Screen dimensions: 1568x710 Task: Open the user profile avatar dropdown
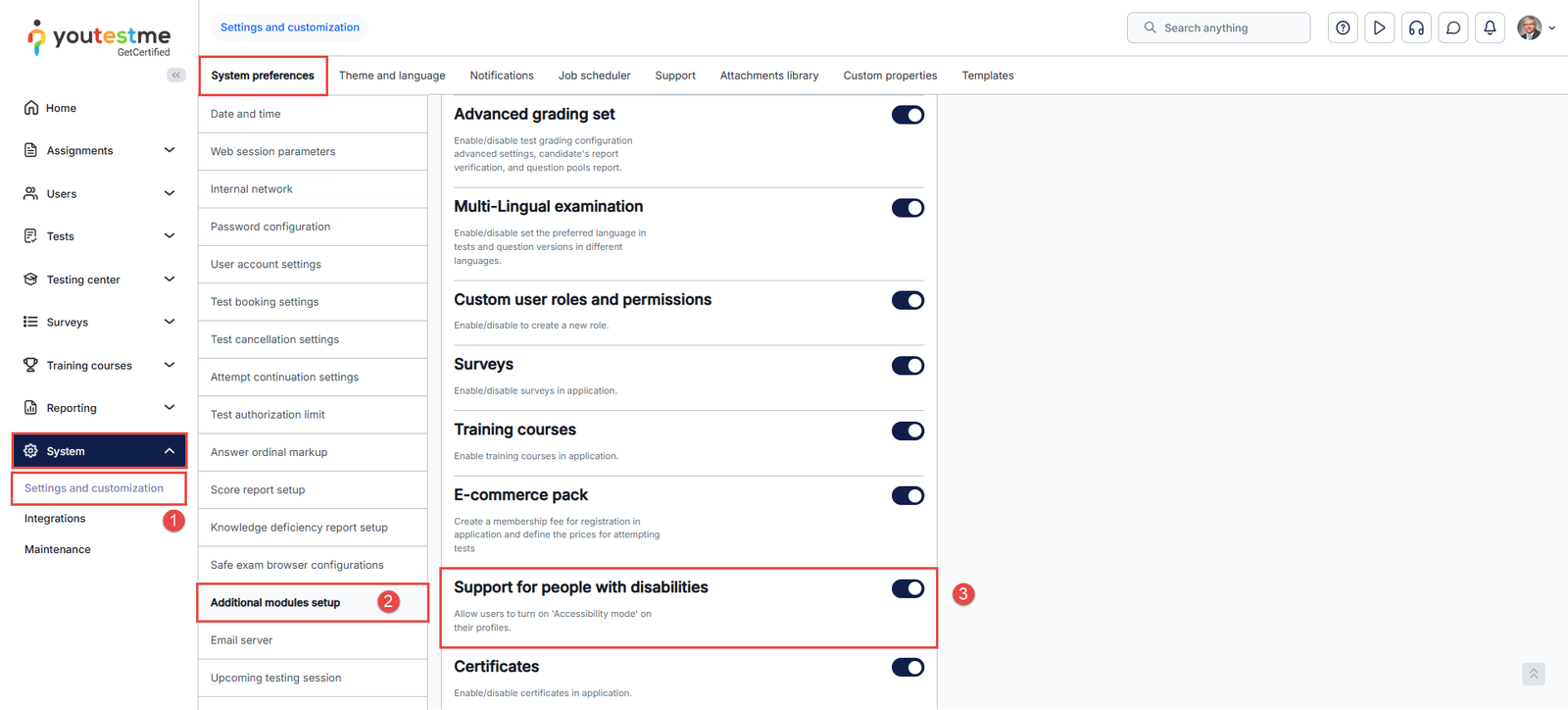point(1535,27)
